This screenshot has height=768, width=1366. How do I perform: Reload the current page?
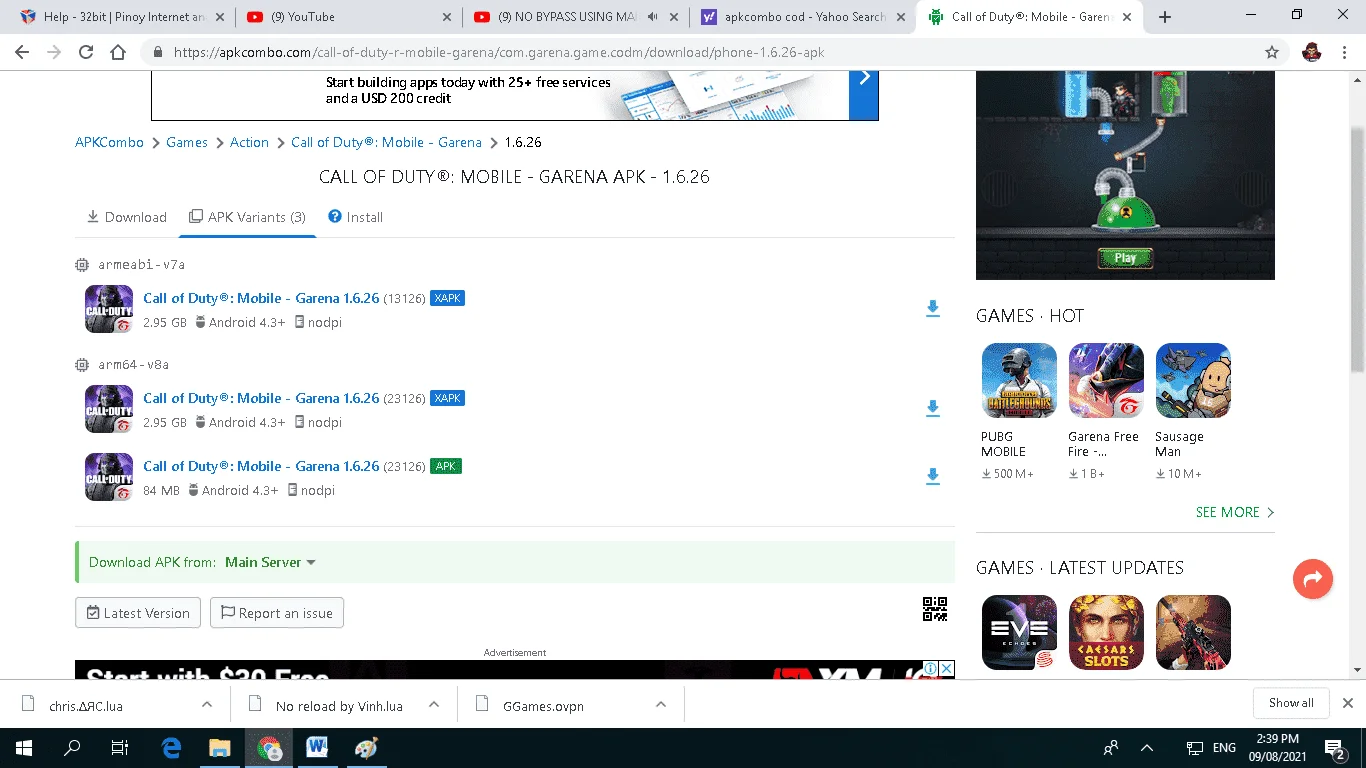click(86, 52)
